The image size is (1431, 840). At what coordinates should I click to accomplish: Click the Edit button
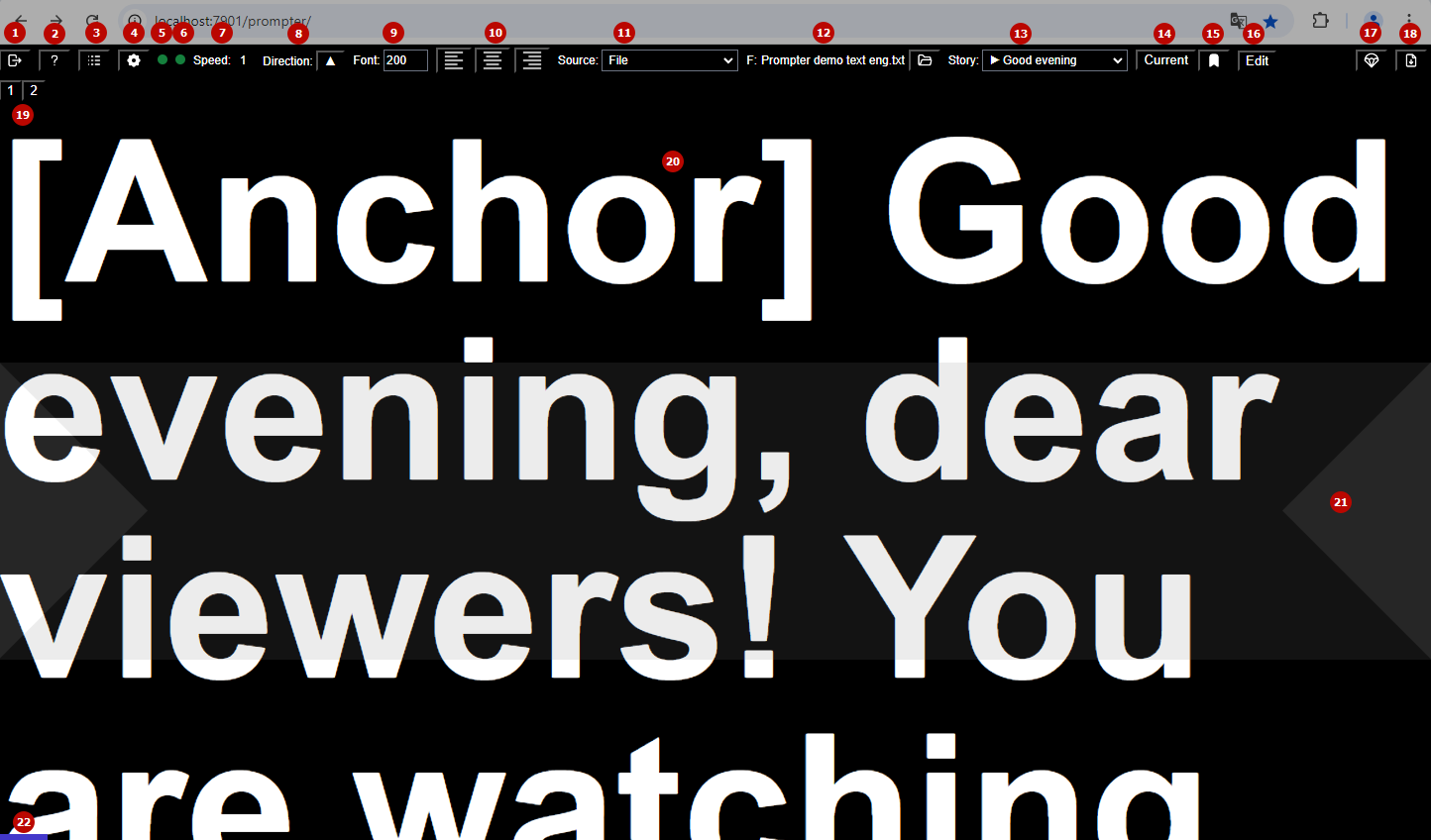click(x=1257, y=60)
